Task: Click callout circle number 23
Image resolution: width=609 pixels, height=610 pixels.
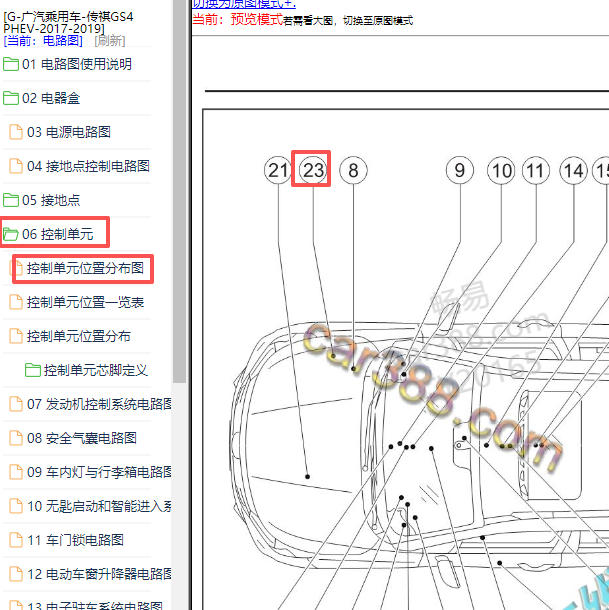Action: click(x=313, y=170)
